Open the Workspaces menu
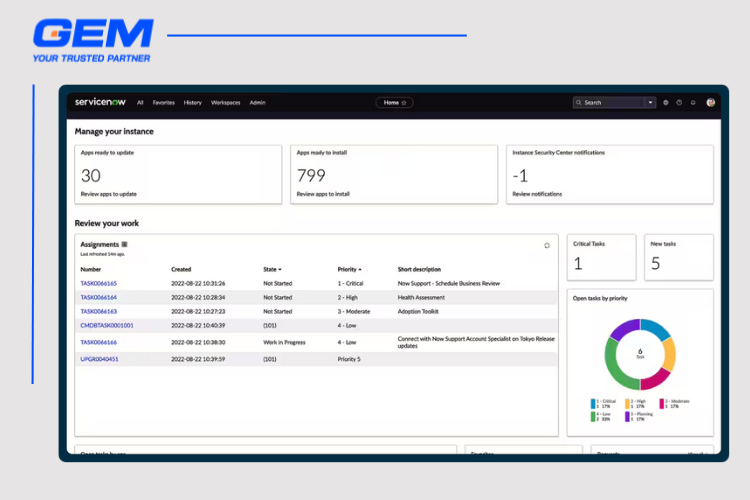The image size is (750, 500). point(225,102)
